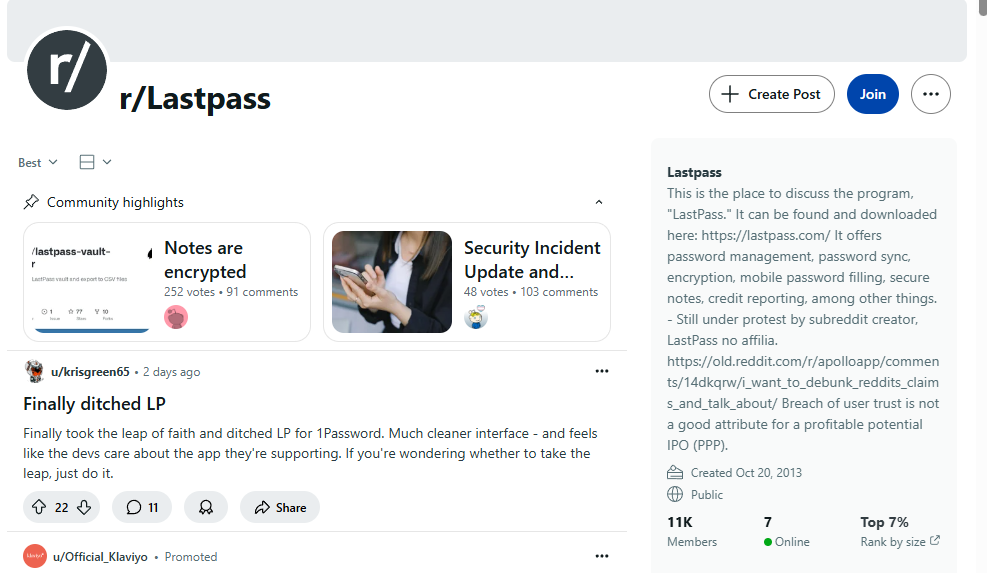987x573 pixels.
Task: Open the promoted Klaviyo post overflow menu
Action: pyautogui.click(x=602, y=556)
